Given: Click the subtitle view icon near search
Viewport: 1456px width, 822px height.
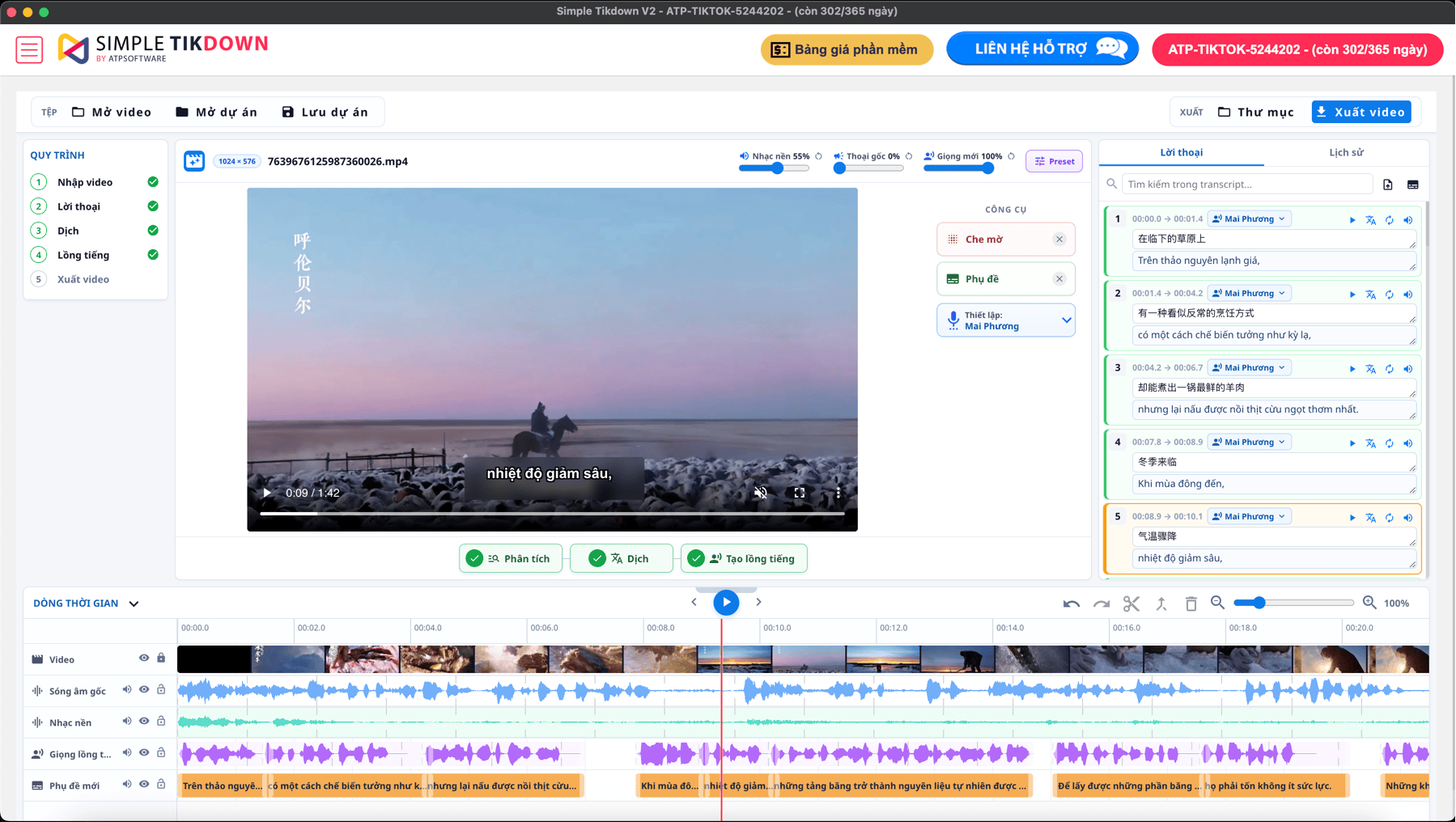Looking at the screenshot, I should [1413, 184].
